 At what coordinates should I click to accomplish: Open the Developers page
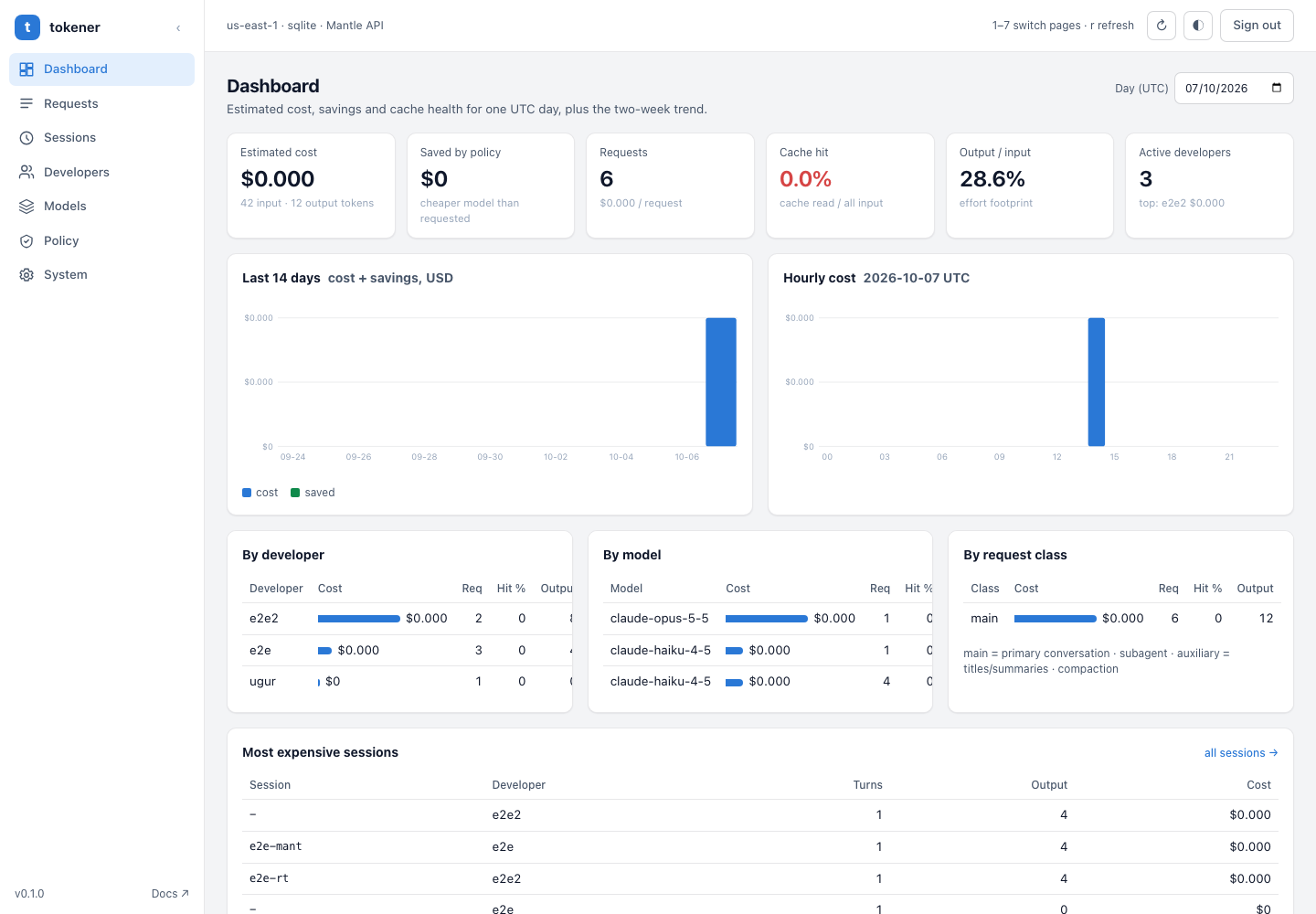(x=101, y=172)
